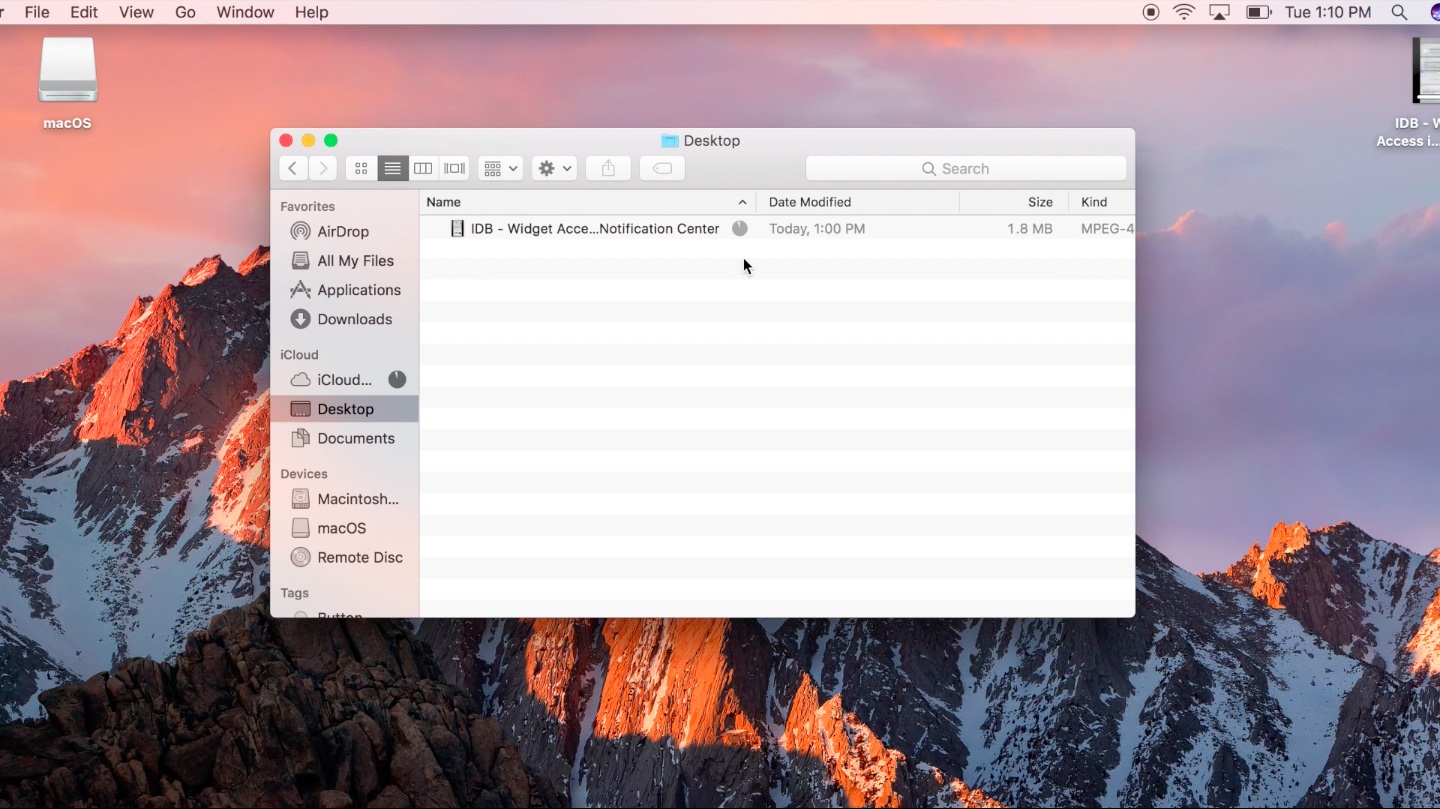Go forward using the Finder forward arrow
Image resolution: width=1440 pixels, height=809 pixels.
[322, 169]
